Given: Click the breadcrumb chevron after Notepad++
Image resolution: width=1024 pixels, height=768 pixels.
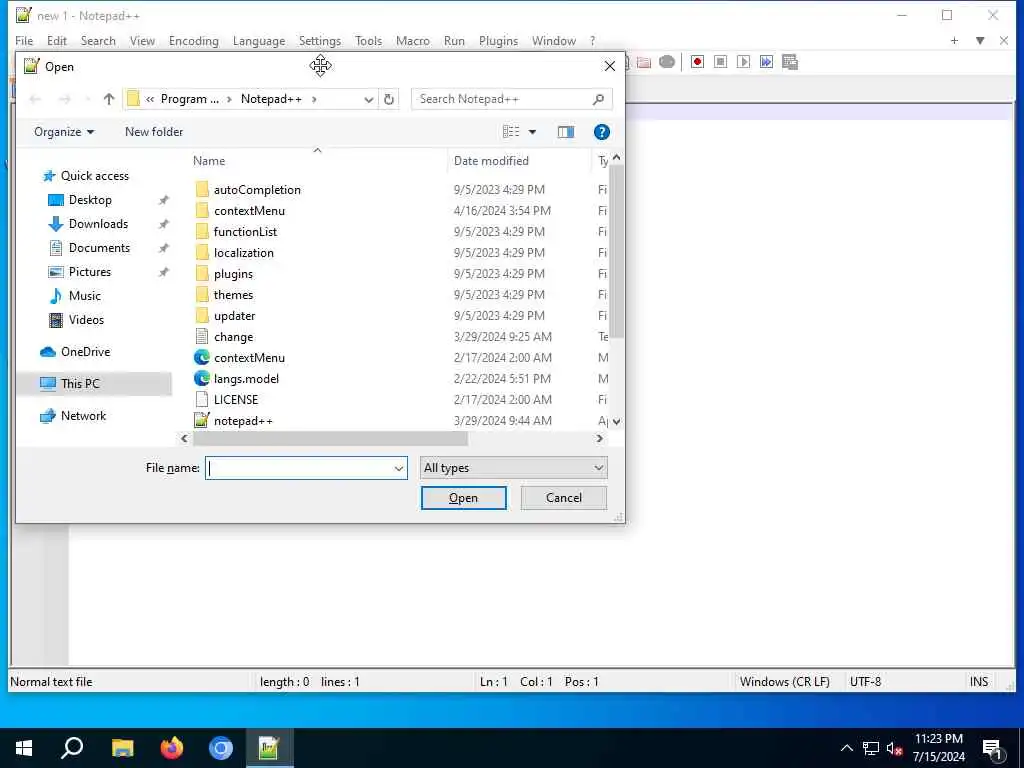Looking at the screenshot, I should click(x=314, y=99).
